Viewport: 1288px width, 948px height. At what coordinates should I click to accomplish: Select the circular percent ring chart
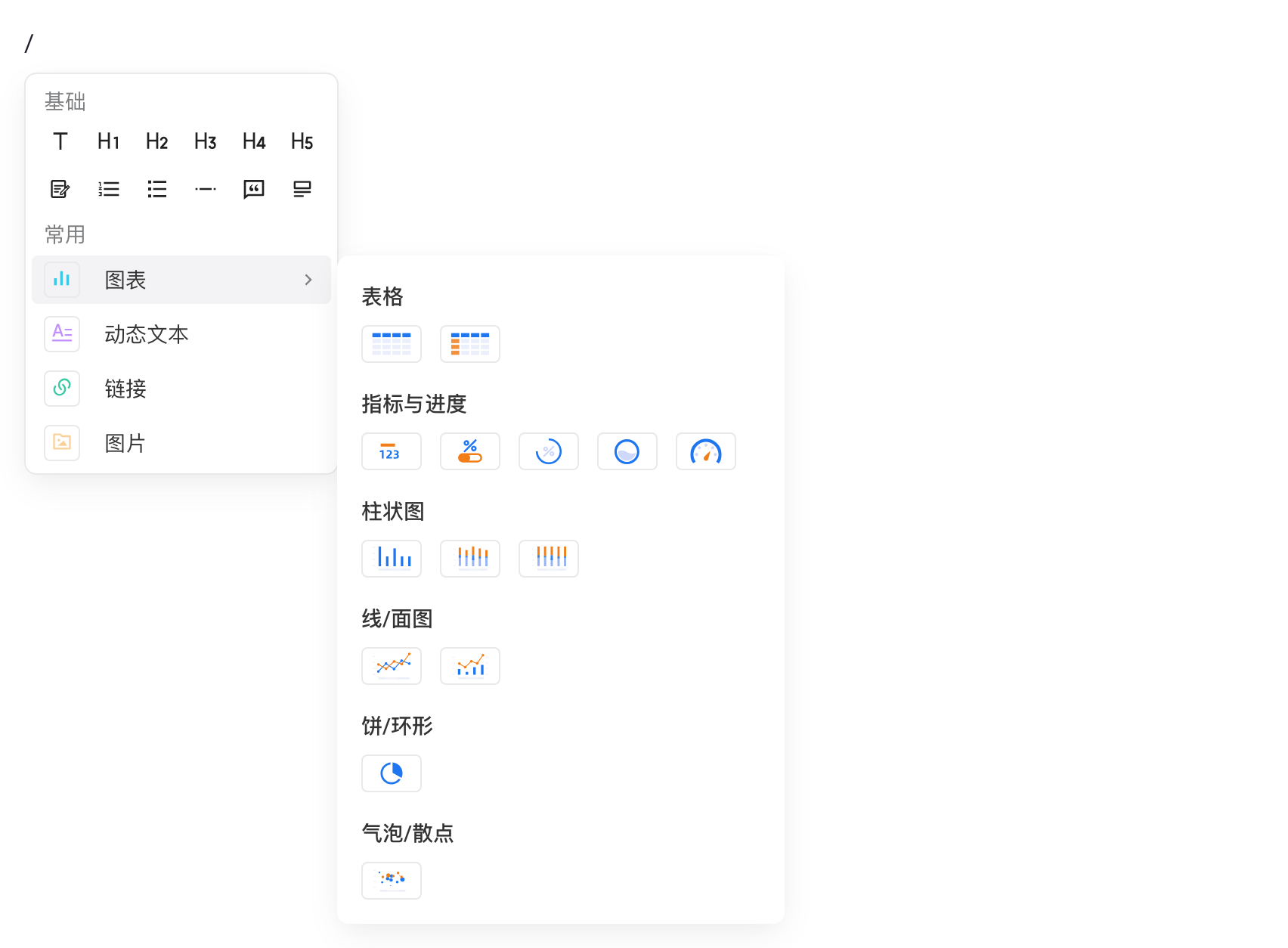549,451
